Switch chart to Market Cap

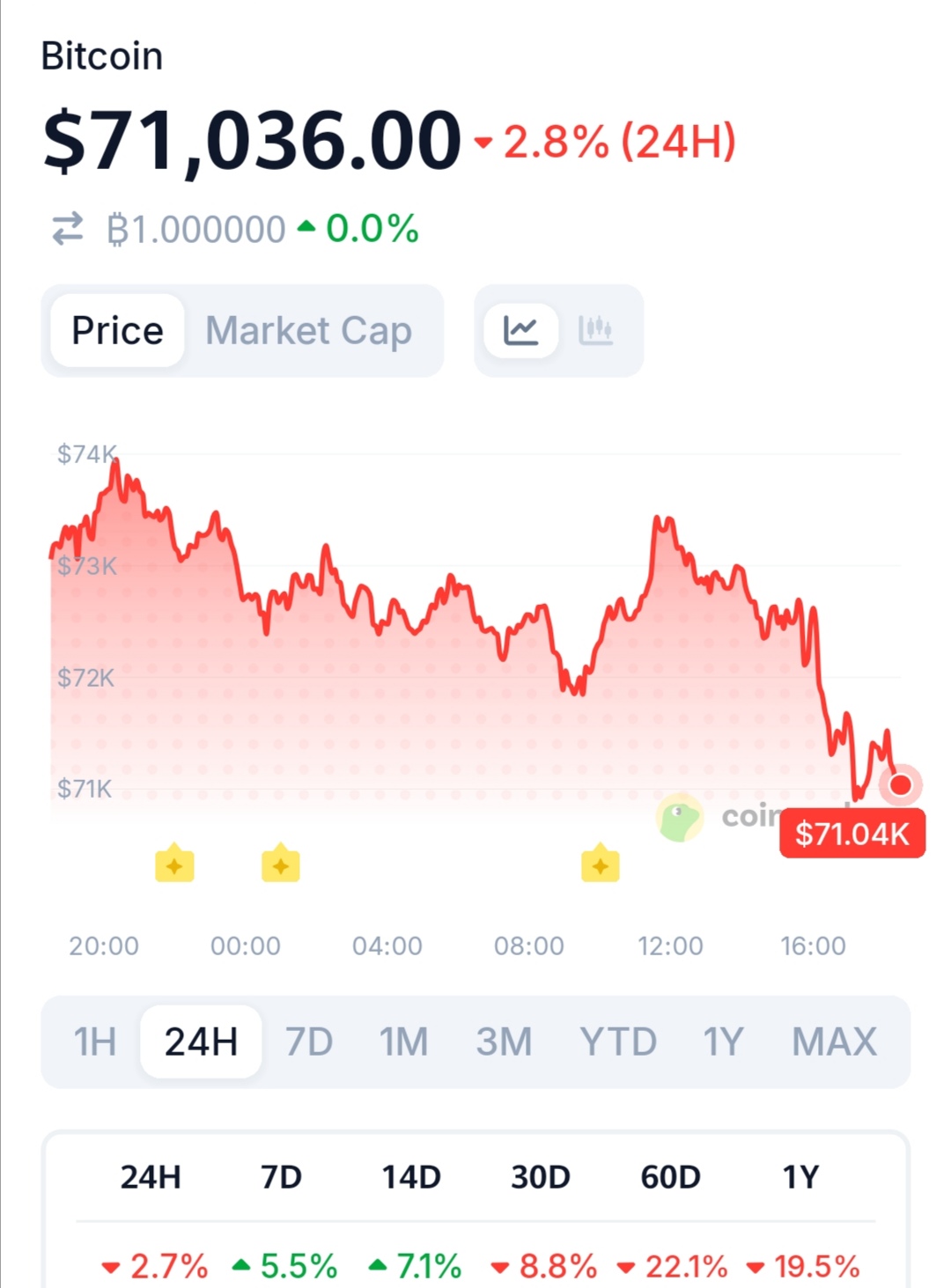click(308, 331)
